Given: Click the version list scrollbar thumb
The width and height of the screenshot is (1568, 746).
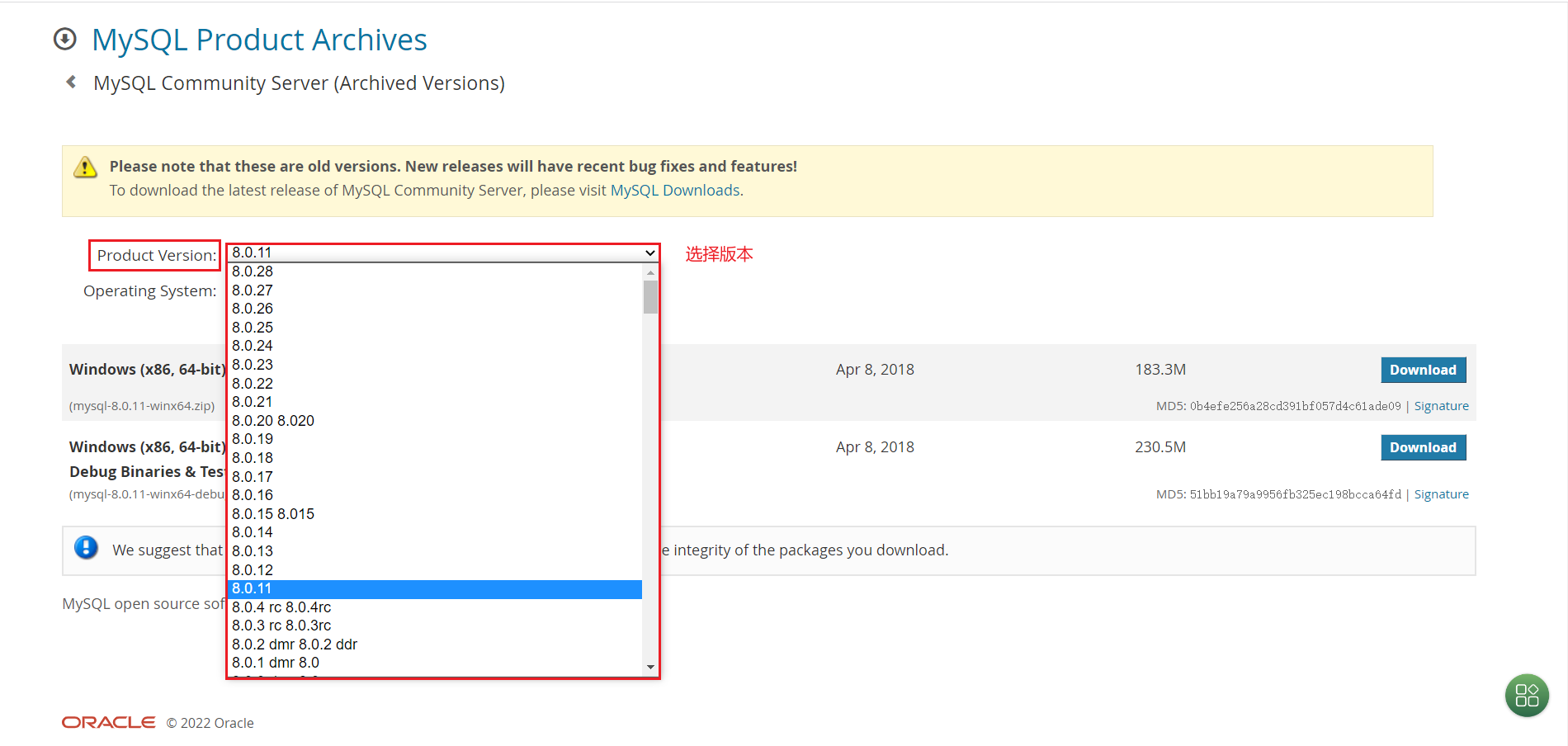Looking at the screenshot, I should click(650, 297).
